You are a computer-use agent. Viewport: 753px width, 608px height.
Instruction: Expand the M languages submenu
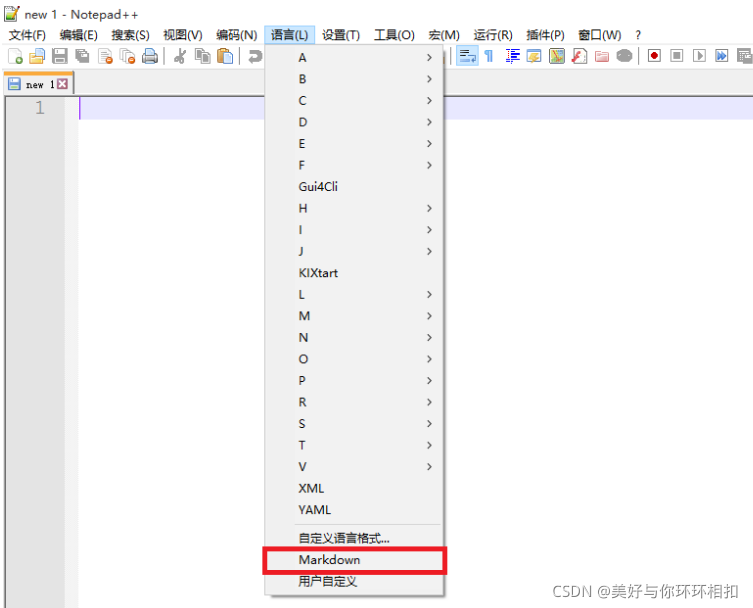click(x=354, y=316)
